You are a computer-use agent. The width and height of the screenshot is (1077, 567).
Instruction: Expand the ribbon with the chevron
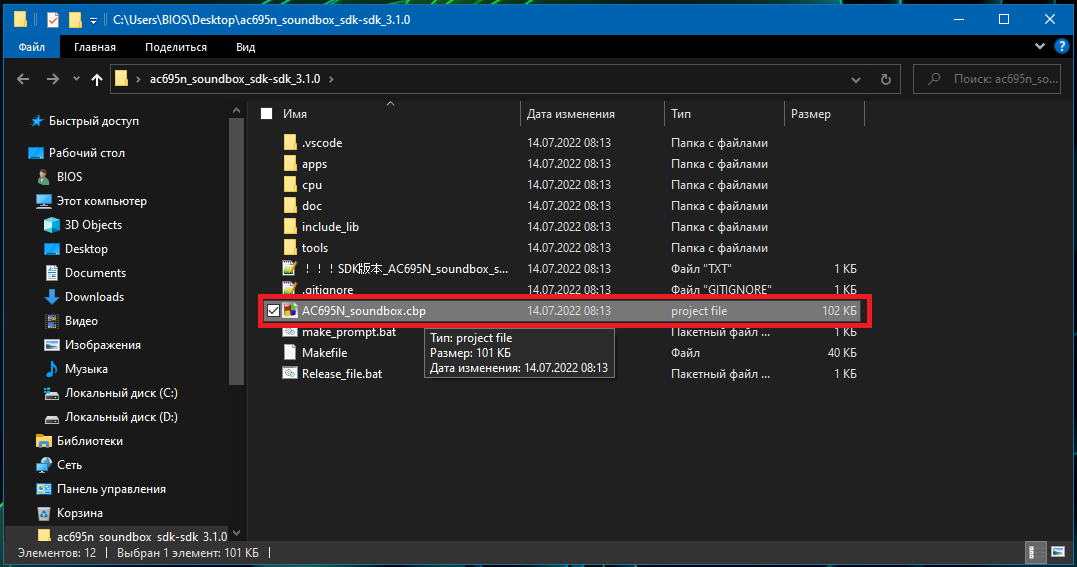coord(1040,47)
